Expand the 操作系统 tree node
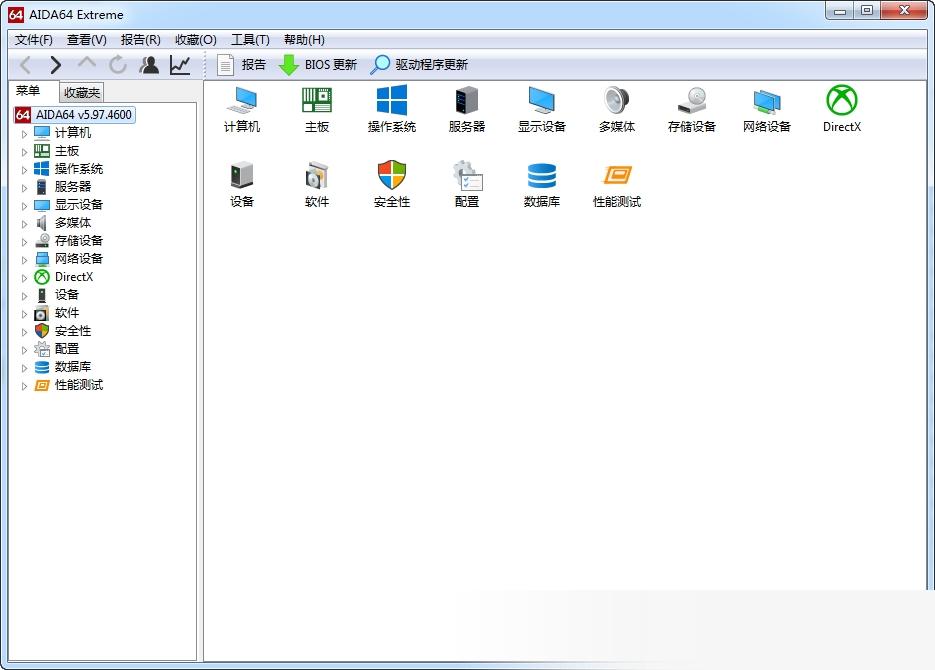 point(24,170)
